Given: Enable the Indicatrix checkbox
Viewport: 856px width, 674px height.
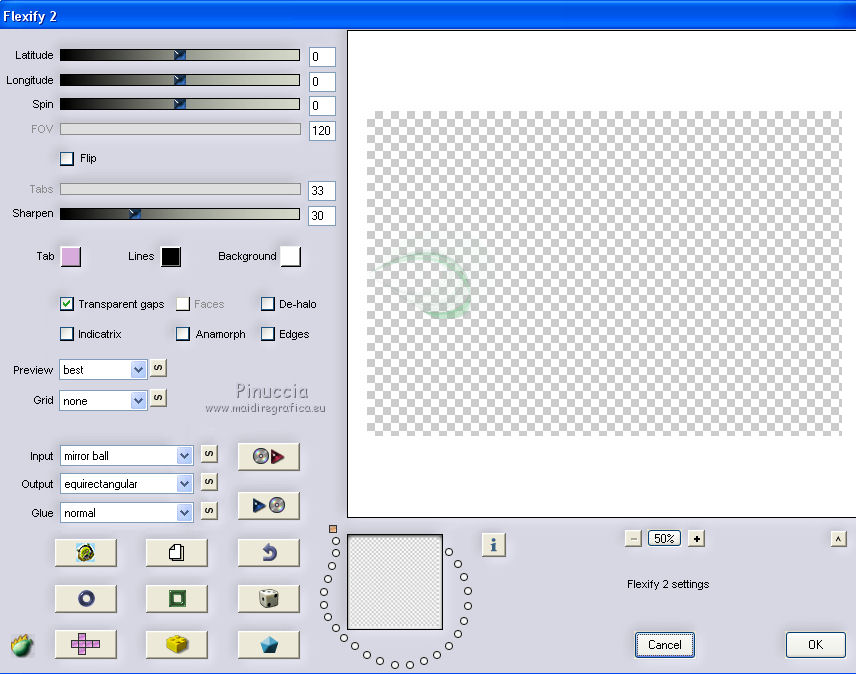Looking at the screenshot, I should point(67,333).
